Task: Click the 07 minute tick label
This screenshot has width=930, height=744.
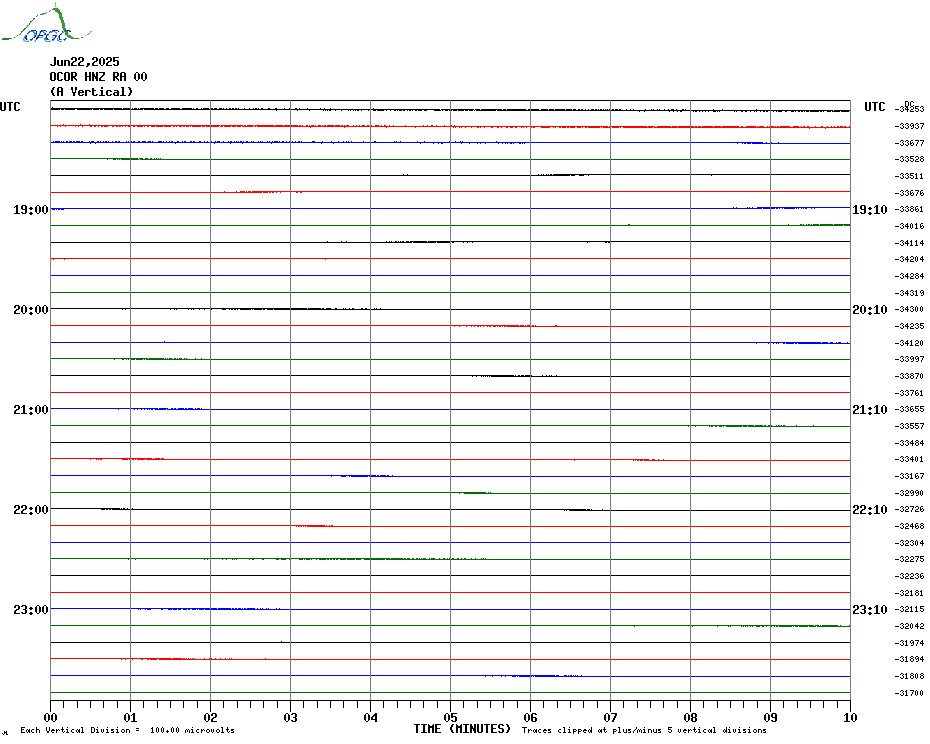Action: click(610, 717)
